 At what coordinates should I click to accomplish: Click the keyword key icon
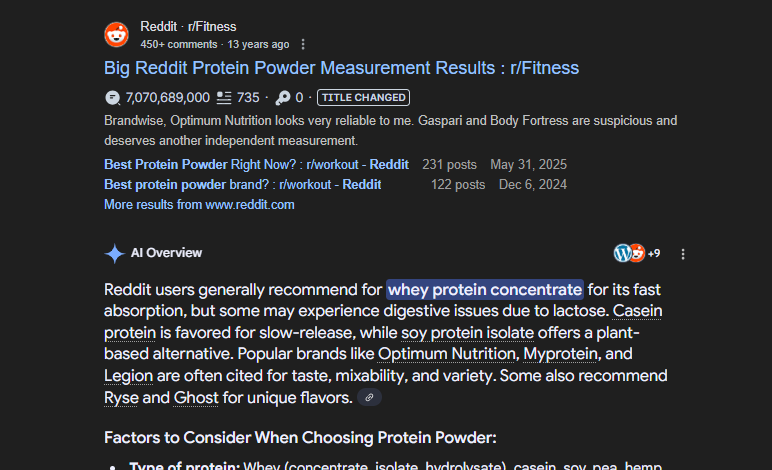283,98
